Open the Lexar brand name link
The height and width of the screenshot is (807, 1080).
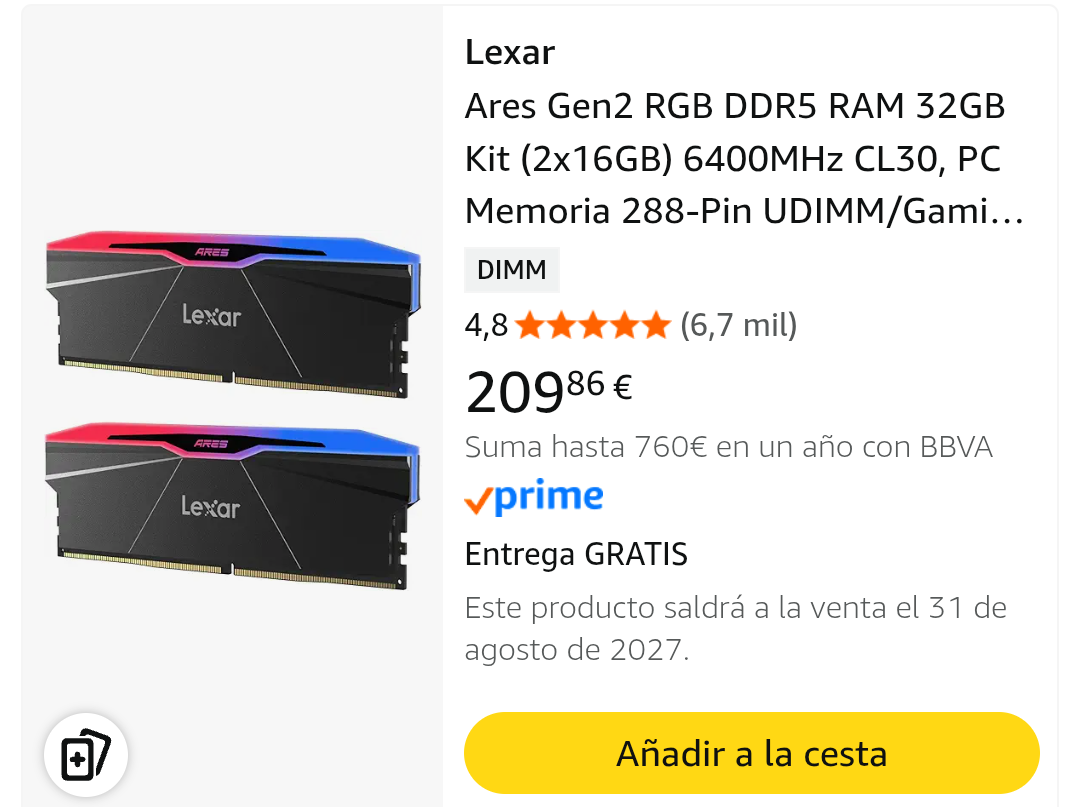(510, 52)
